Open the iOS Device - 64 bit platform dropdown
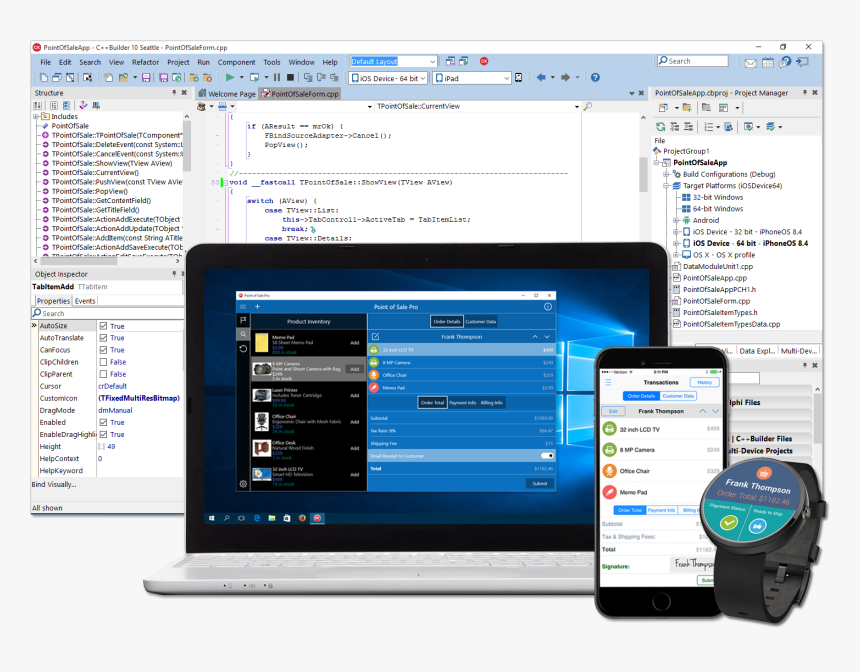Screen dimensions: 860x672 [422, 78]
